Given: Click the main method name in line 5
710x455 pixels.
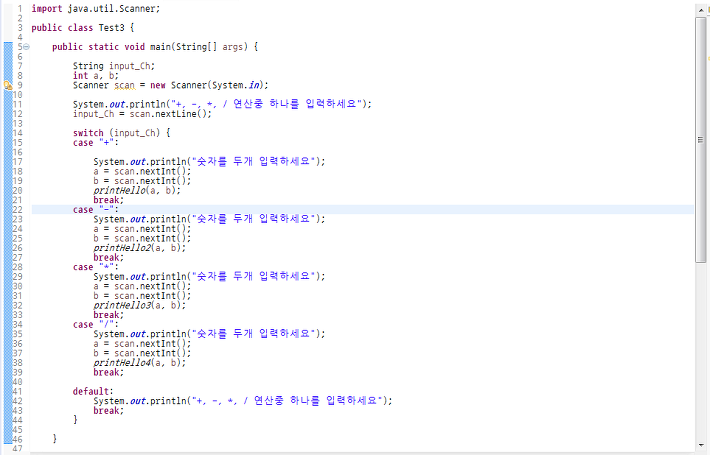Looking at the screenshot, I should point(160,47).
